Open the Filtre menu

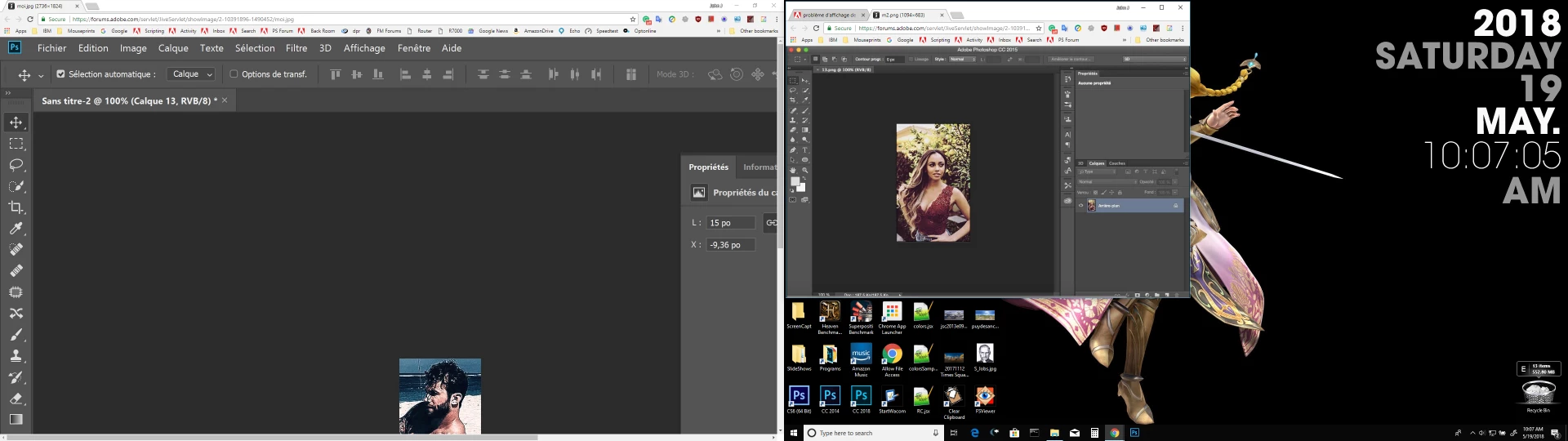[x=296, y=48]
